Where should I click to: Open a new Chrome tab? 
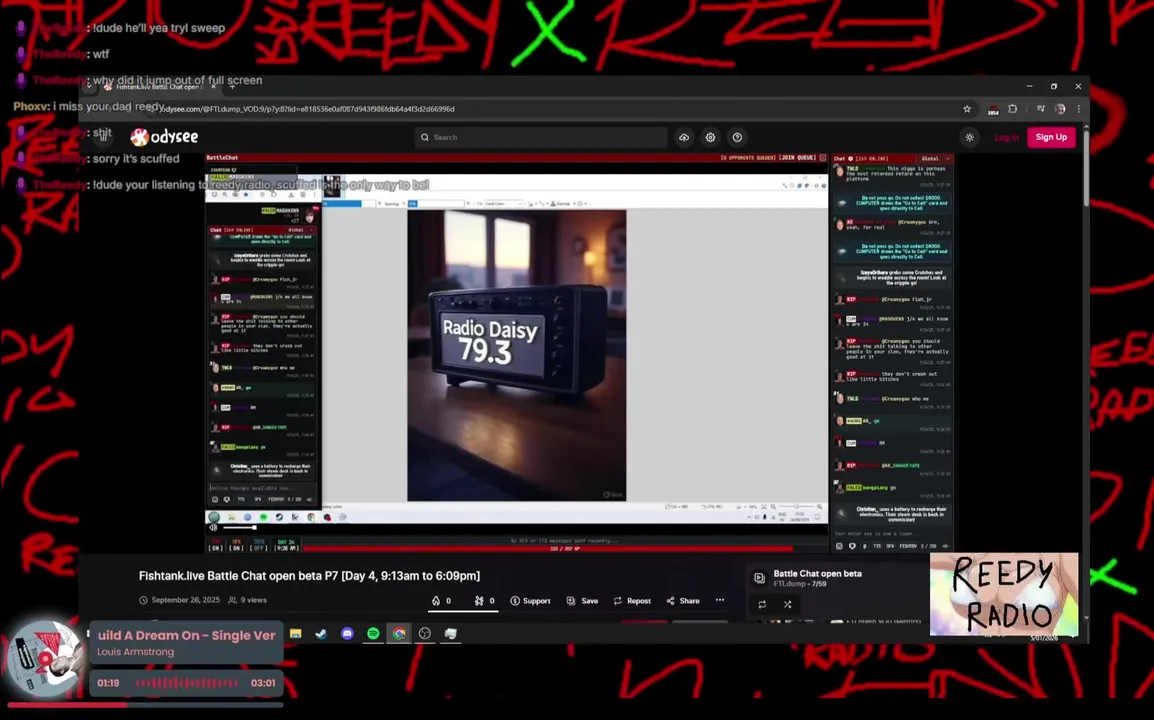pos(232,86)
